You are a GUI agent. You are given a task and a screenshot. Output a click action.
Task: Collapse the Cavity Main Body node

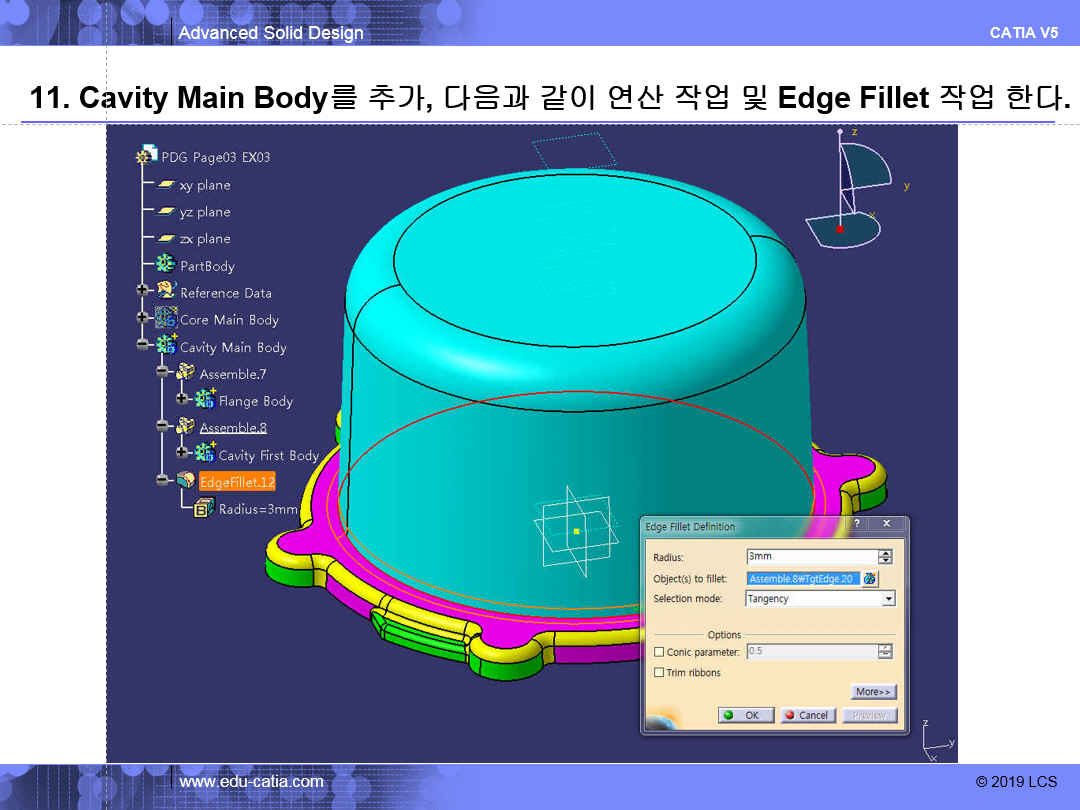(x=142, y=346)
